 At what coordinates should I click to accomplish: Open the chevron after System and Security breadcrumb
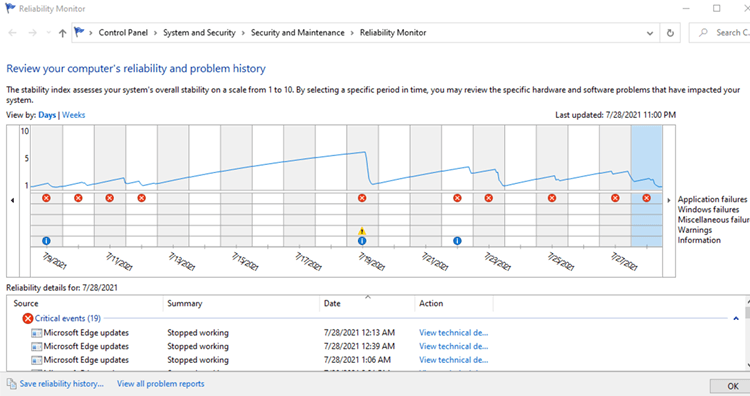243,33
